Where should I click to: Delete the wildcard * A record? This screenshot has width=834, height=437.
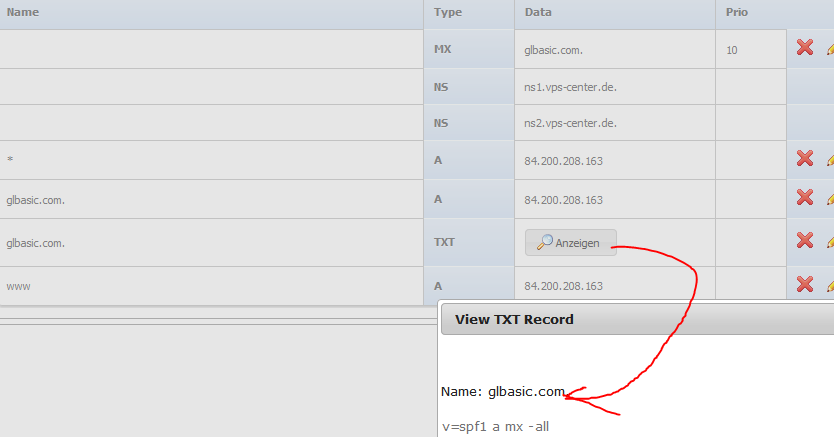[x=805, y=158]
